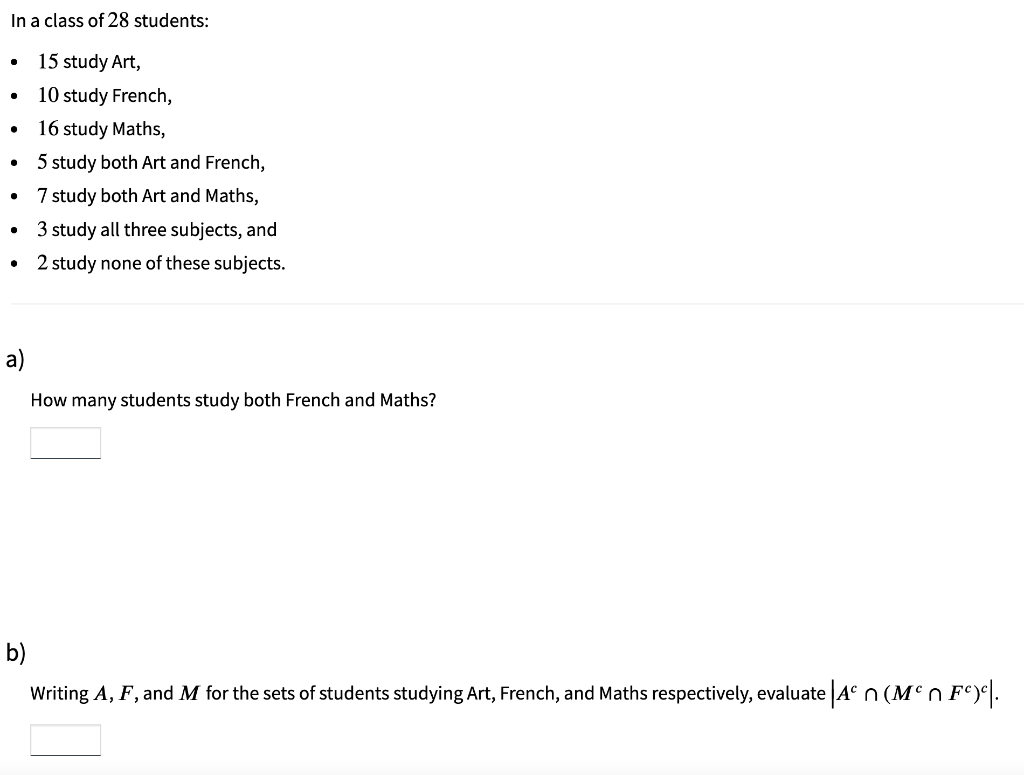Screen dimensions: 1024x775
Task: Click the bullet '10 study French'
Action: point(103,95)
